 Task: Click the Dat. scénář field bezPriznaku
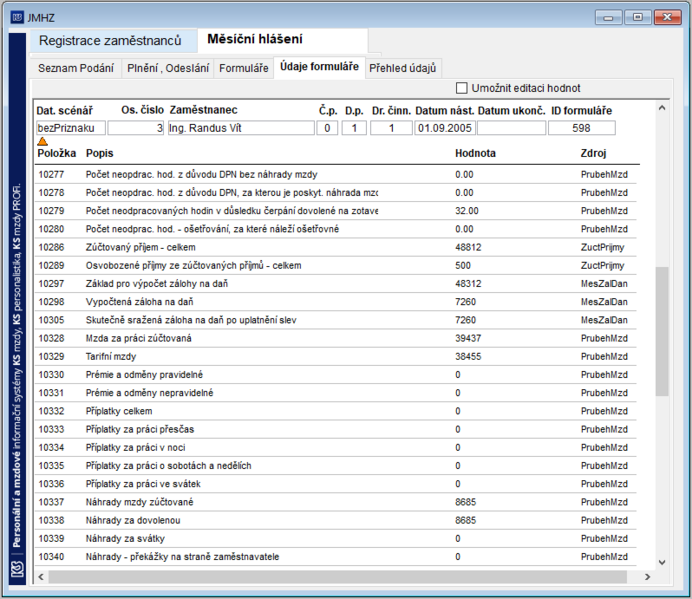point(71,128)
